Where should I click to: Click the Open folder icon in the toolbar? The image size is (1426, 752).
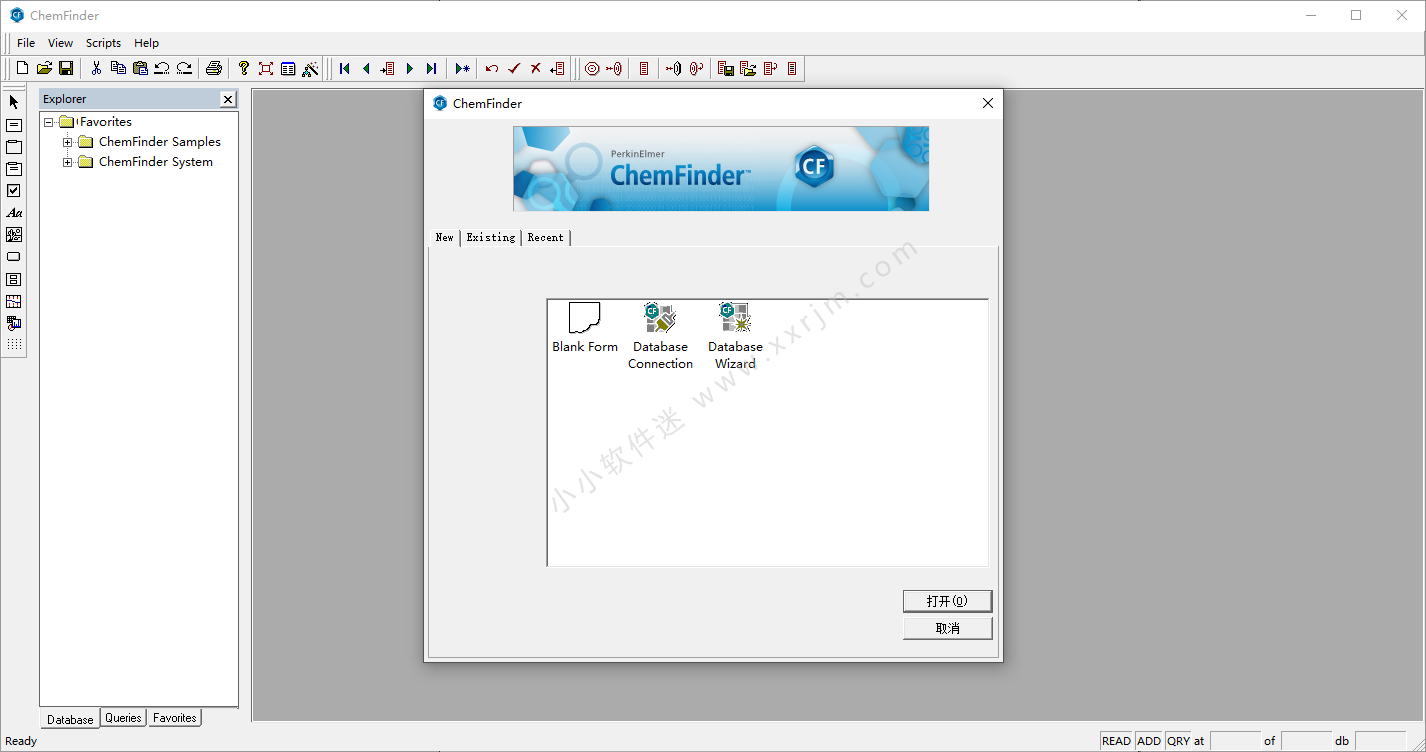44,68
